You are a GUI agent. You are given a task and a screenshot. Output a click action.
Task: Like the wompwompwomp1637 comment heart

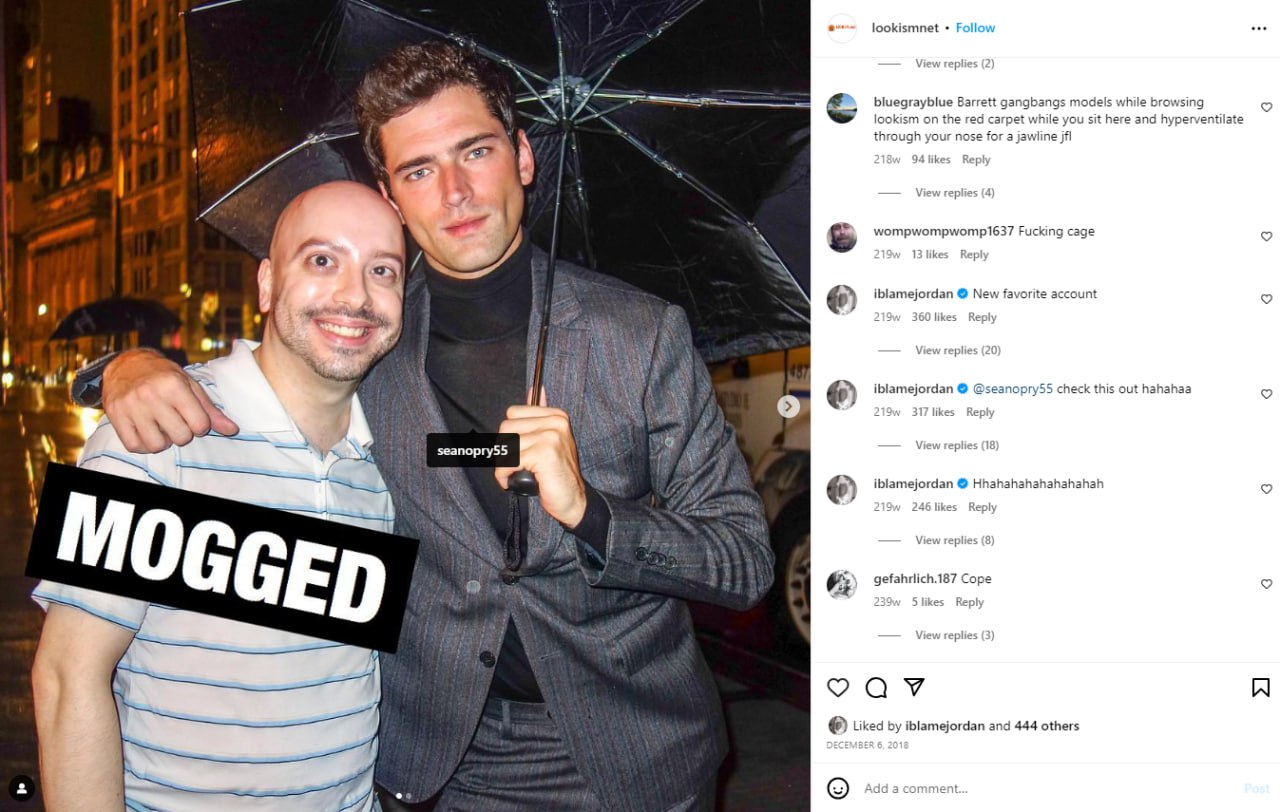(x=1266, y=236)
